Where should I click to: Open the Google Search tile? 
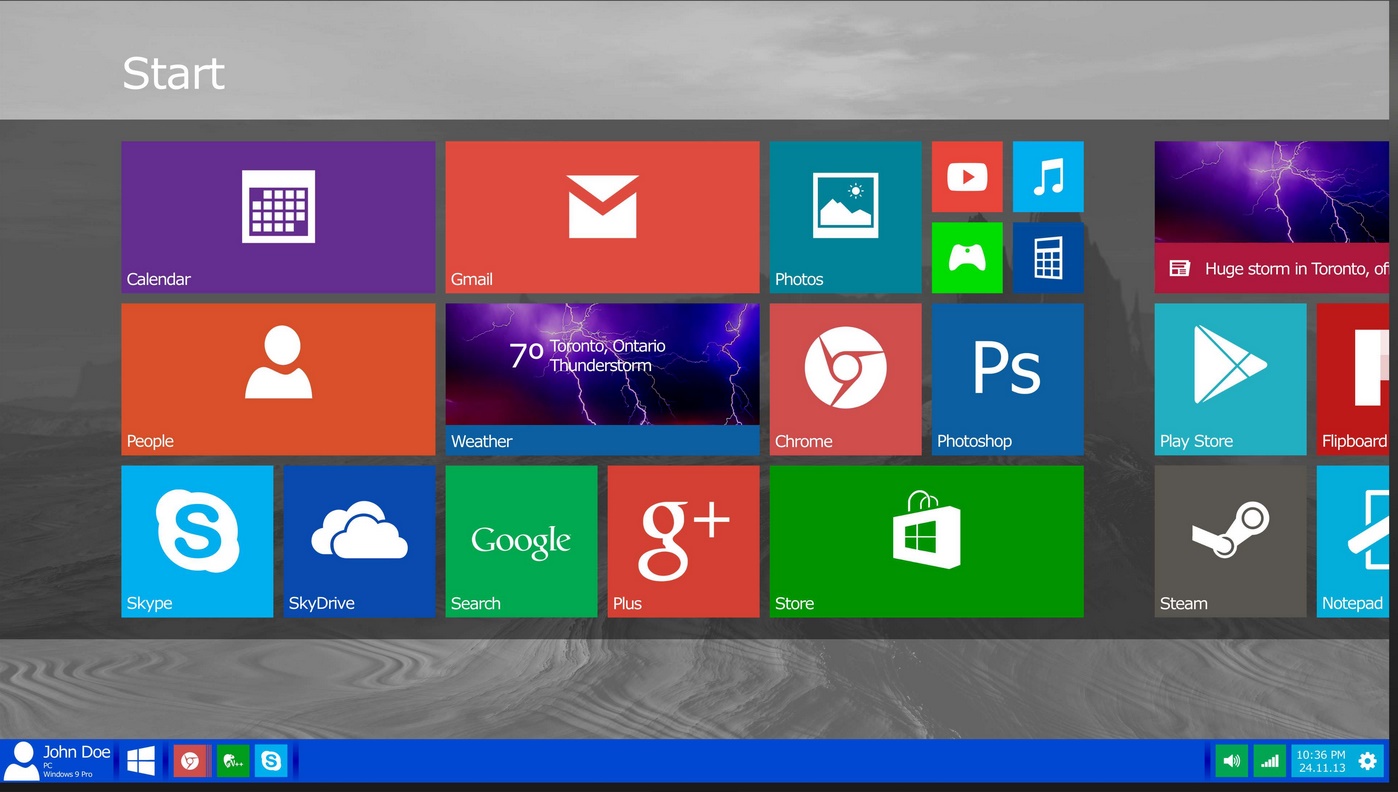click(x=521, y=541)
